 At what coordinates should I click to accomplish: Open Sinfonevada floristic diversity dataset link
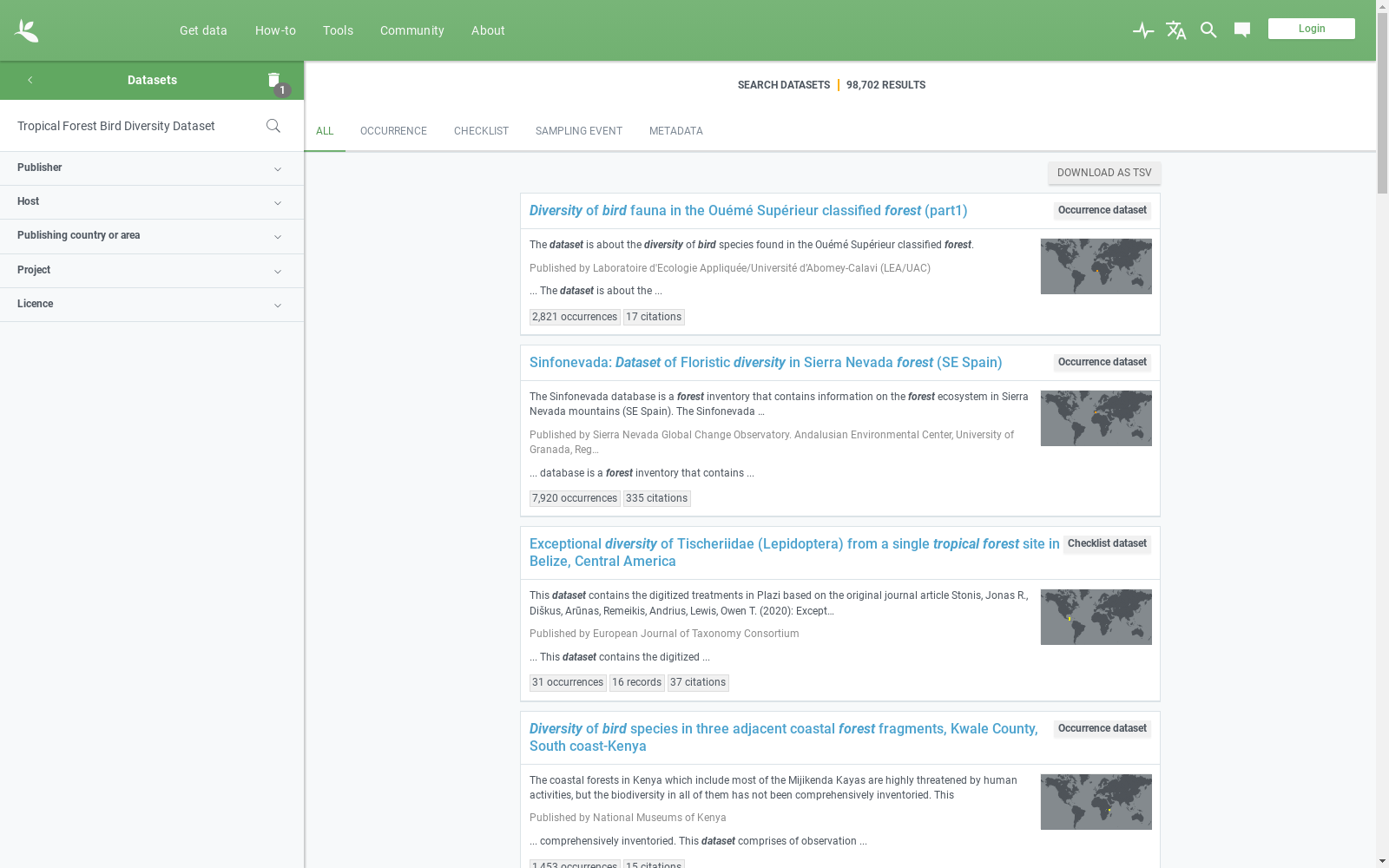click(x=766, y=363)
